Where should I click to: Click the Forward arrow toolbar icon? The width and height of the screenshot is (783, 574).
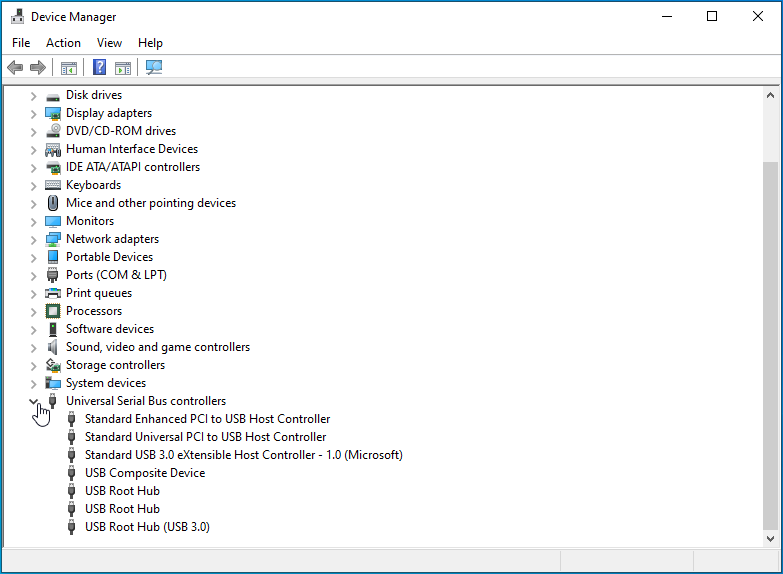tap(38, 68)
